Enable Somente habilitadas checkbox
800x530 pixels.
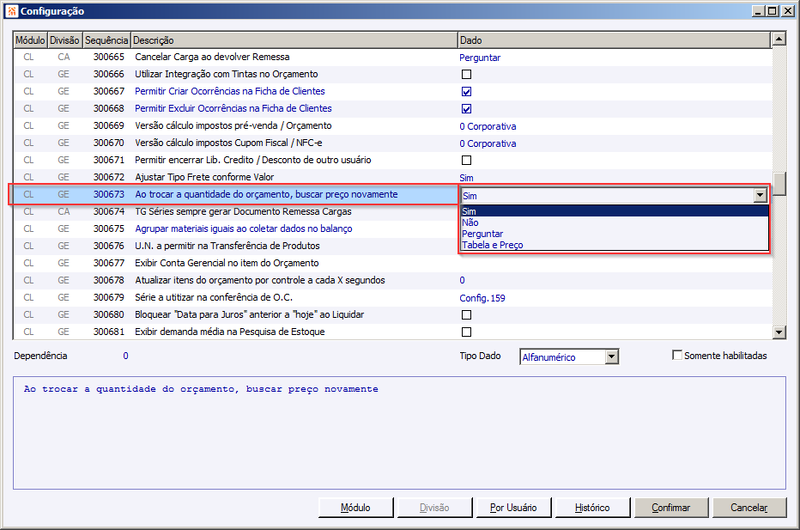677,355
